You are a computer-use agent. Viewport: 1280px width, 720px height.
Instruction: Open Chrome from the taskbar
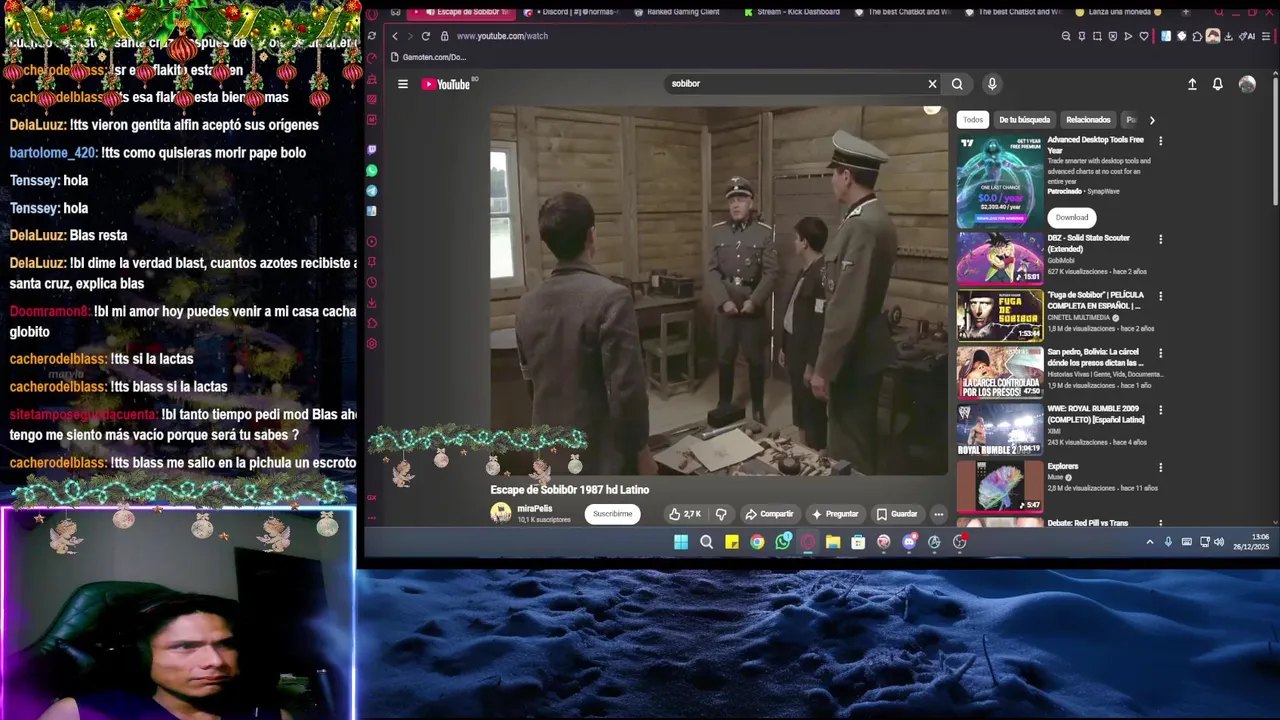pyautogui.click(x=757, y=542)
